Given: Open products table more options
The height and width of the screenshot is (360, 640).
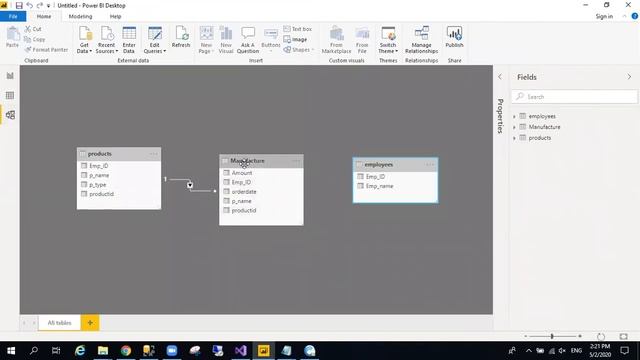Looking at the screenshot, I should [x=153, y=154].
